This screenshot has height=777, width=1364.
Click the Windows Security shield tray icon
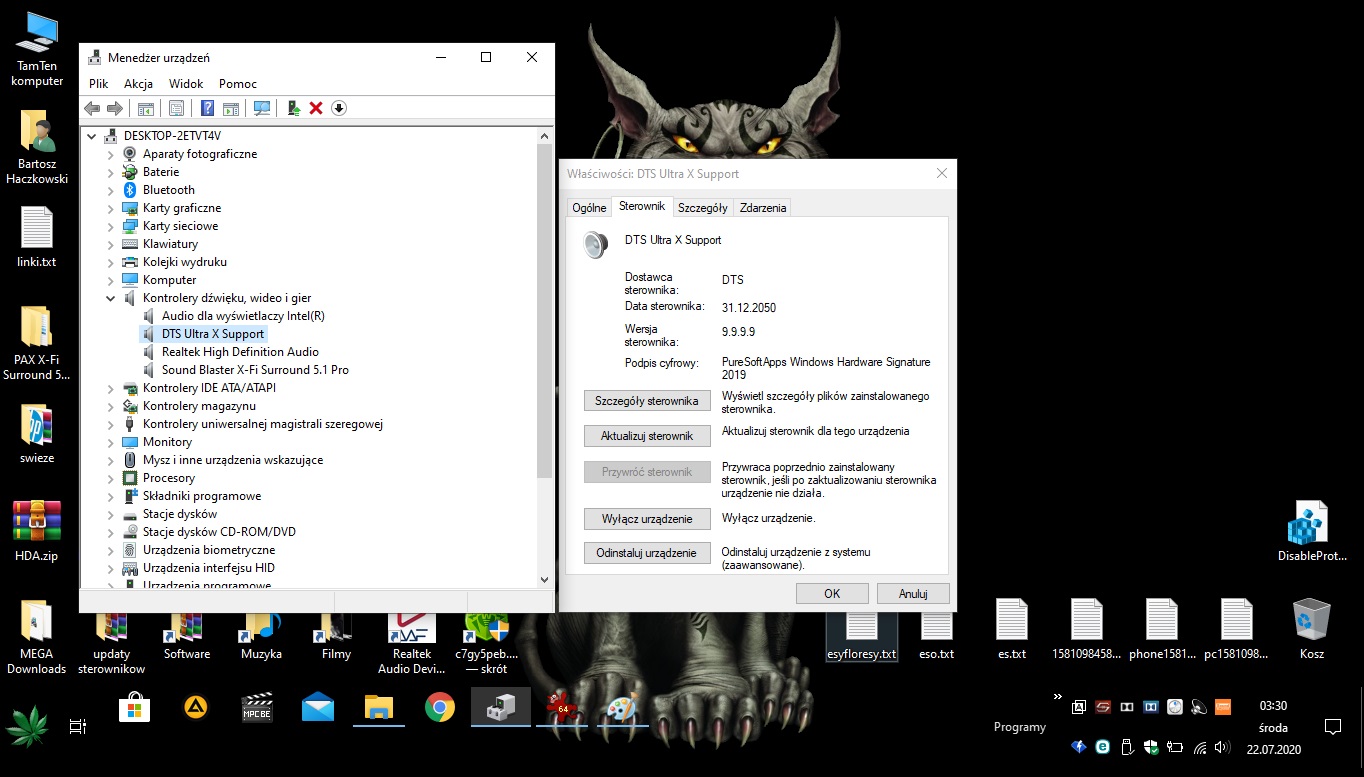(x=1151, y=747)
